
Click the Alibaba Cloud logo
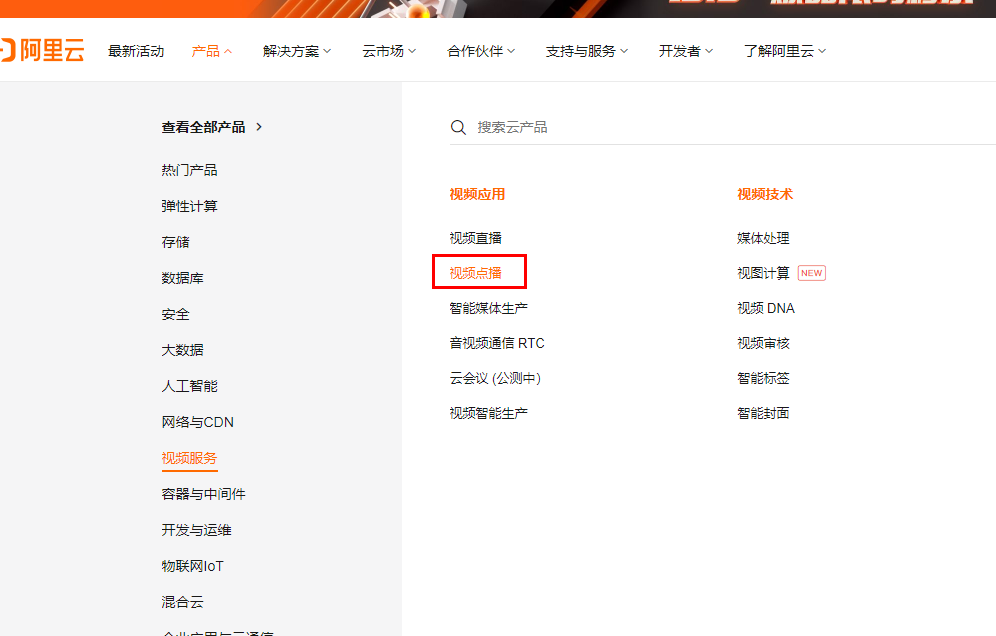click(42, 50)
